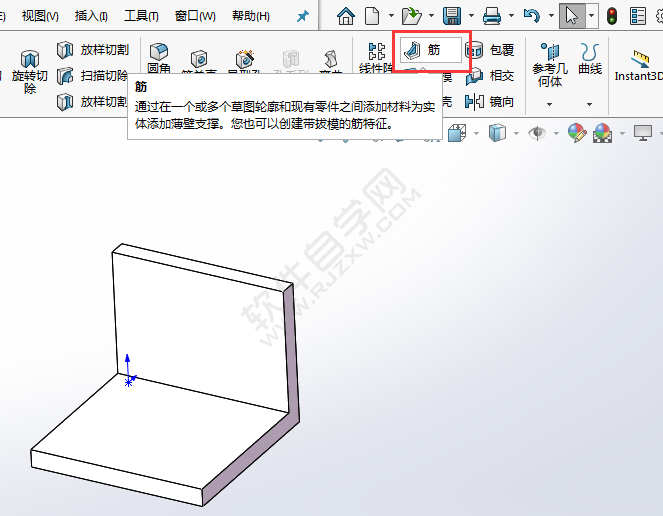Open the 帮助(H) menu
This screenshot has height=516, width=663.
(251, 16)
